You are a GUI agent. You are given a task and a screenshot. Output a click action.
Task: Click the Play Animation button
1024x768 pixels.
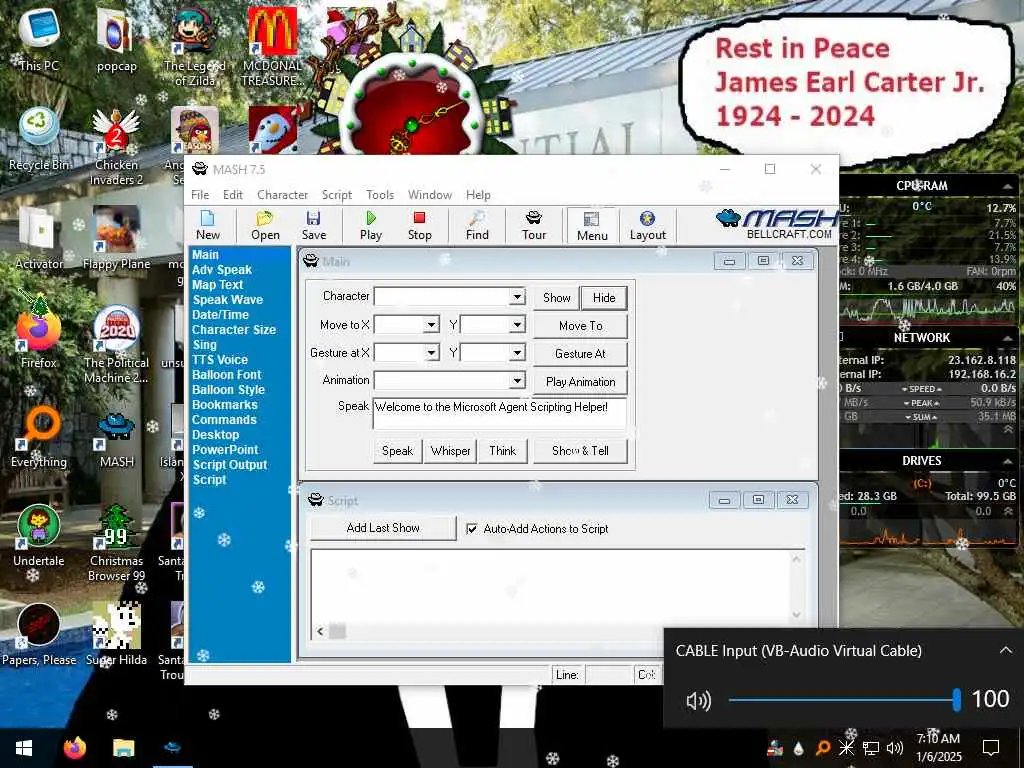click(x=581, y=382)
